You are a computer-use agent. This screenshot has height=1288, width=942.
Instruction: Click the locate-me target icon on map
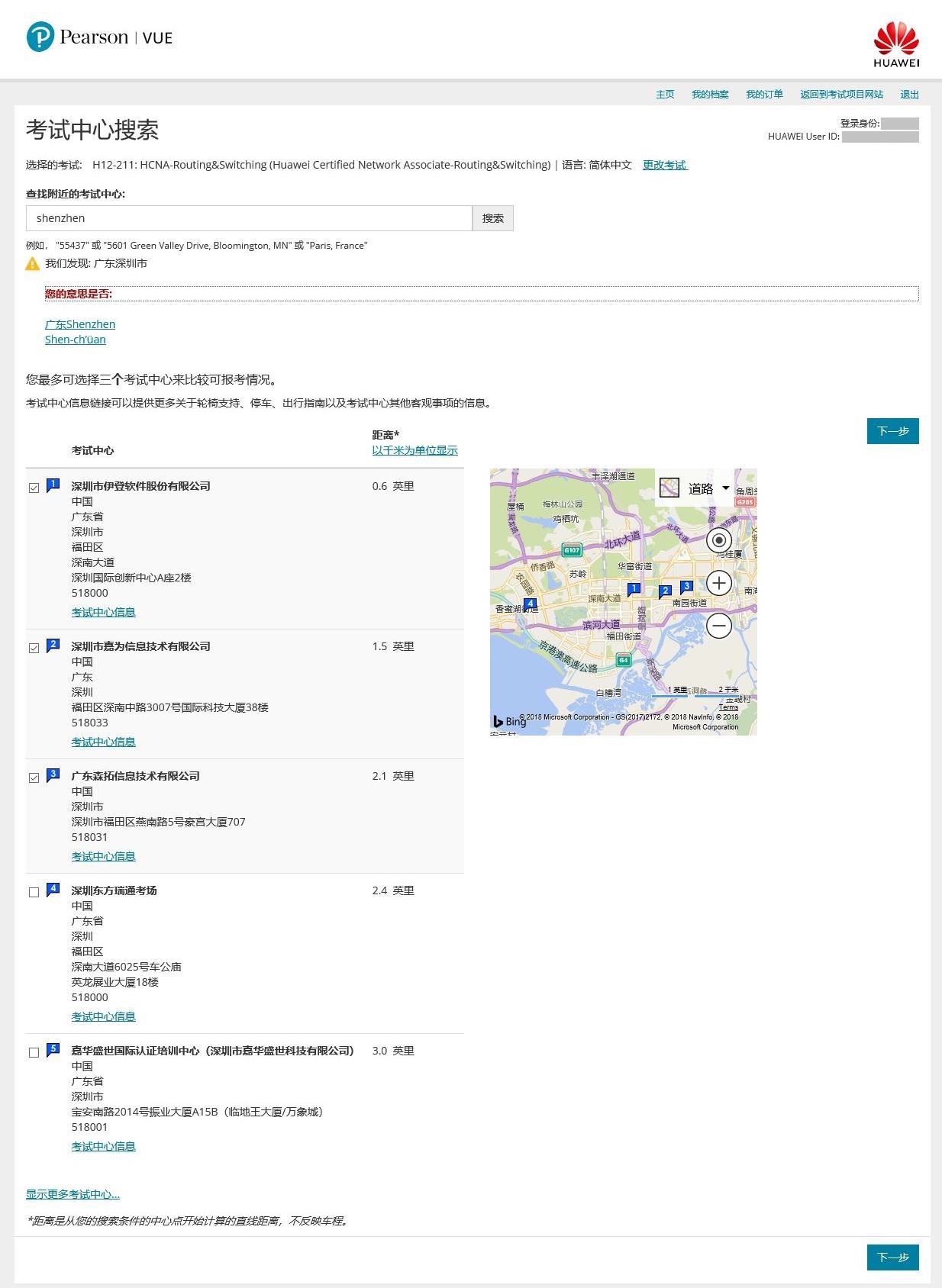pos(718,540)
